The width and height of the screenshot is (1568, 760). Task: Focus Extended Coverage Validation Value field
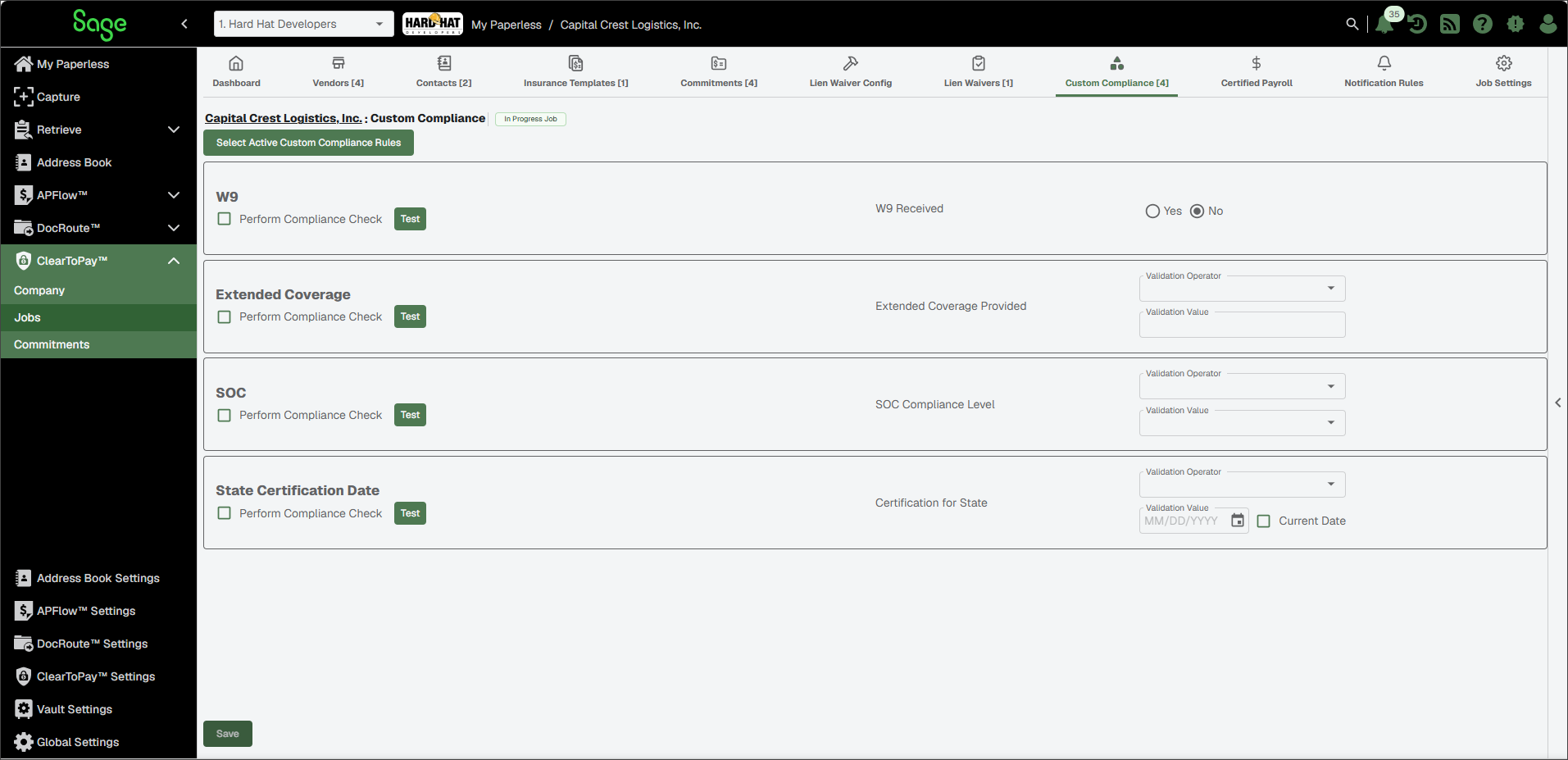coord(1242,325)
